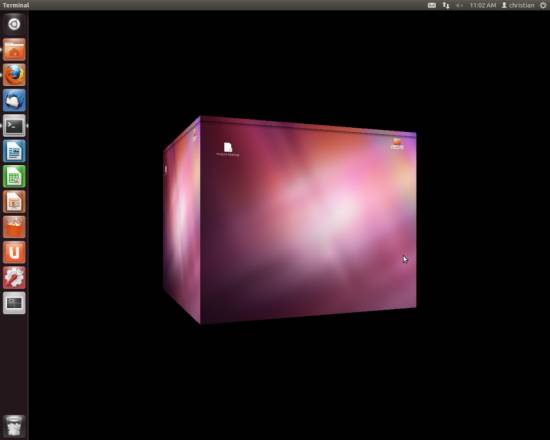Screen dimensions: 550x440
Task: Switch to the Terminal launcher icon
Action: tap(14, 126)
